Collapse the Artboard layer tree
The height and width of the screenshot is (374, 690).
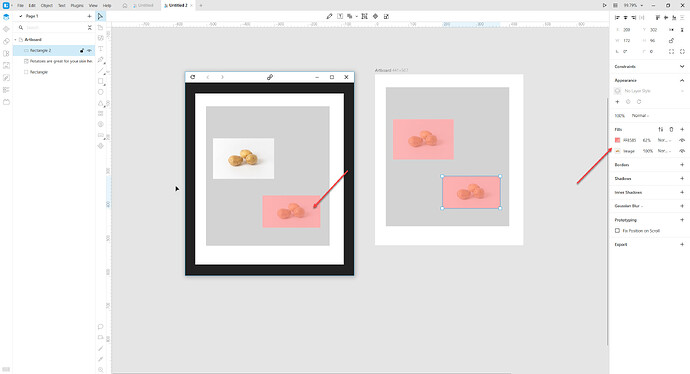pyautogui.click(x=15, y=40)
